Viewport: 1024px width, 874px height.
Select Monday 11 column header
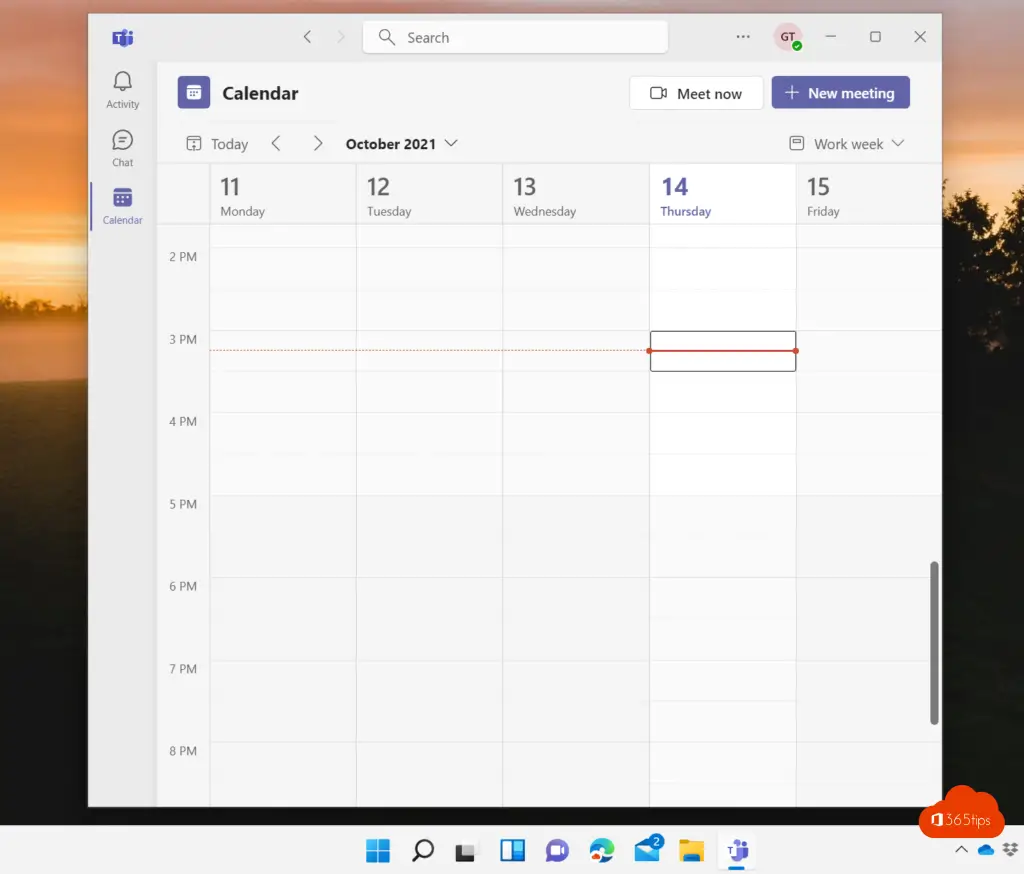[282, 195]
